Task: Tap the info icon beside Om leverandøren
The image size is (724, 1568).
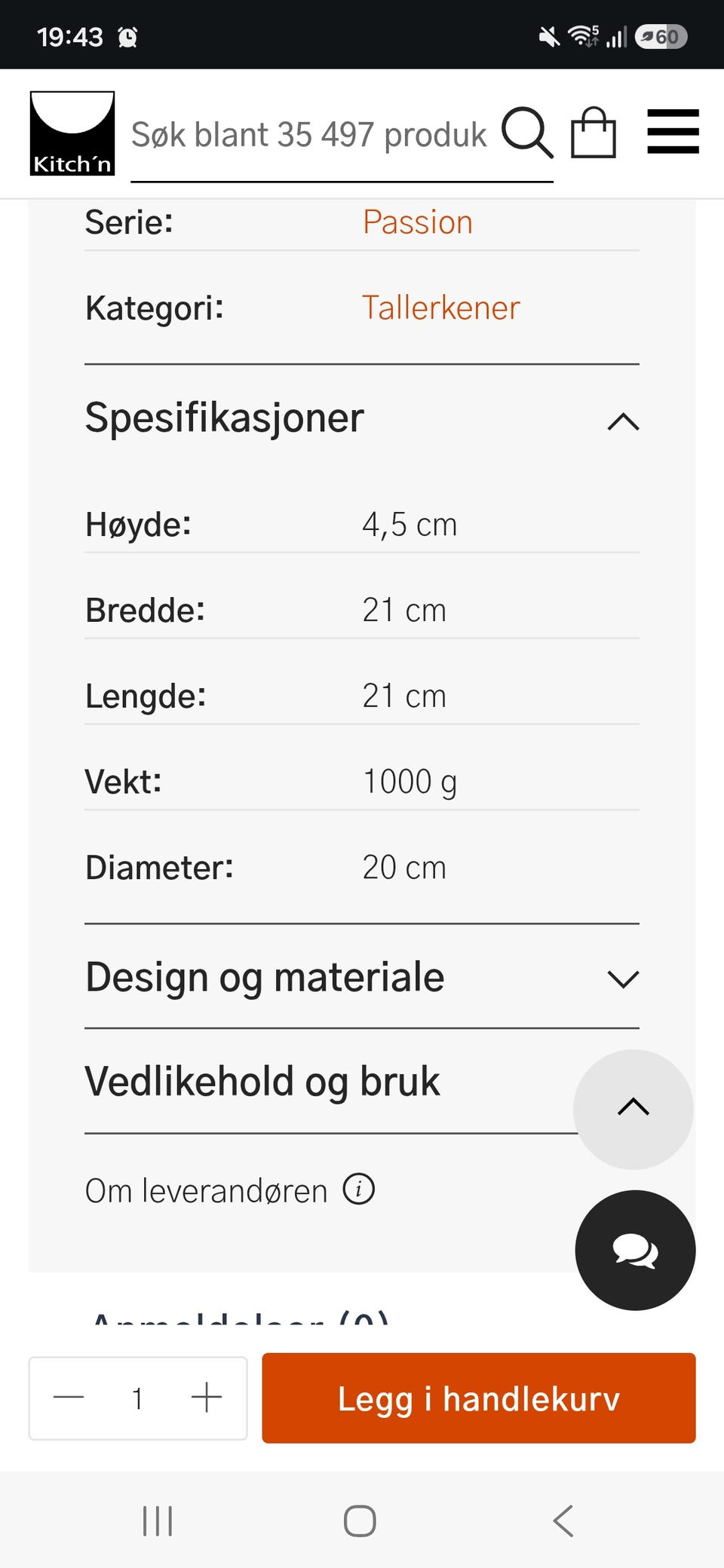Action: (x=359, y=1190)
